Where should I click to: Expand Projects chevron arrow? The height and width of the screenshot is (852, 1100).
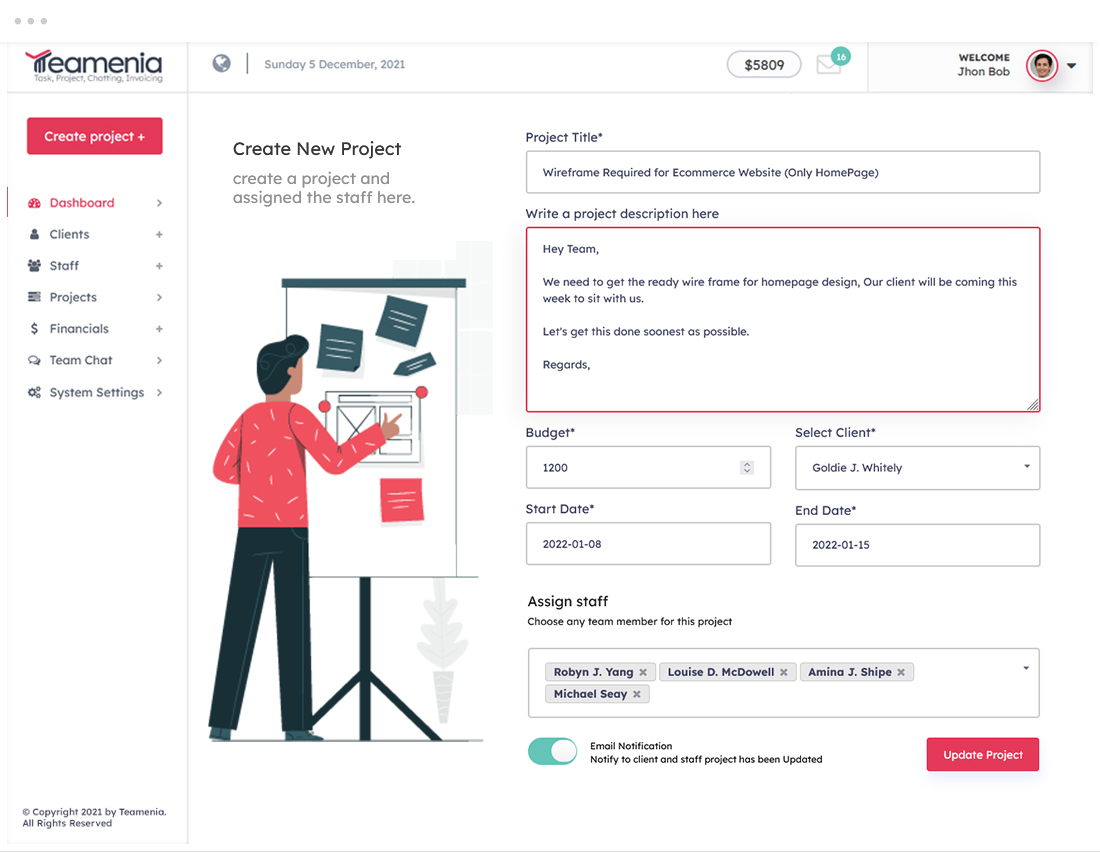point(159,298)
